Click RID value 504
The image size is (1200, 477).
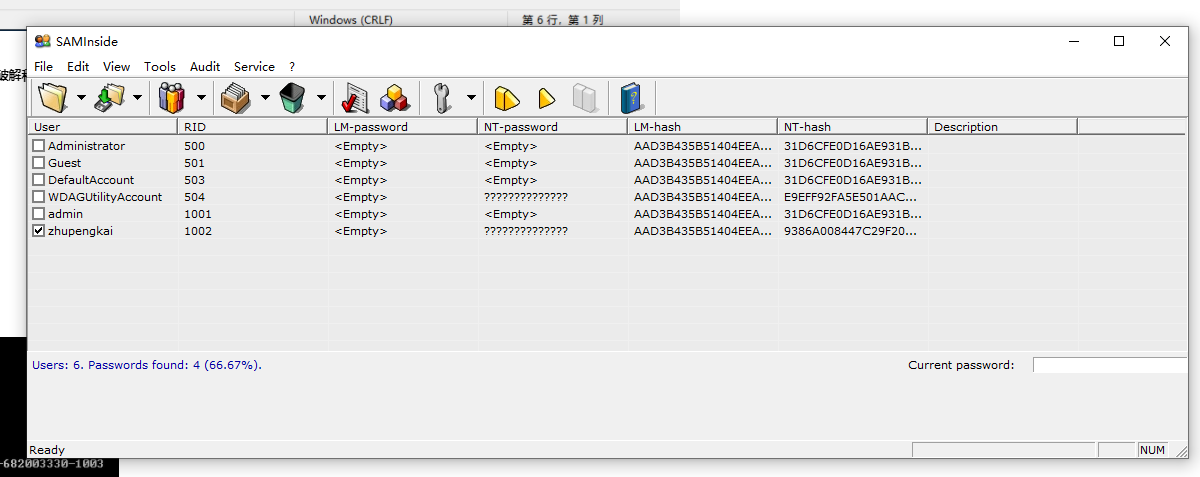coord(194,197)
